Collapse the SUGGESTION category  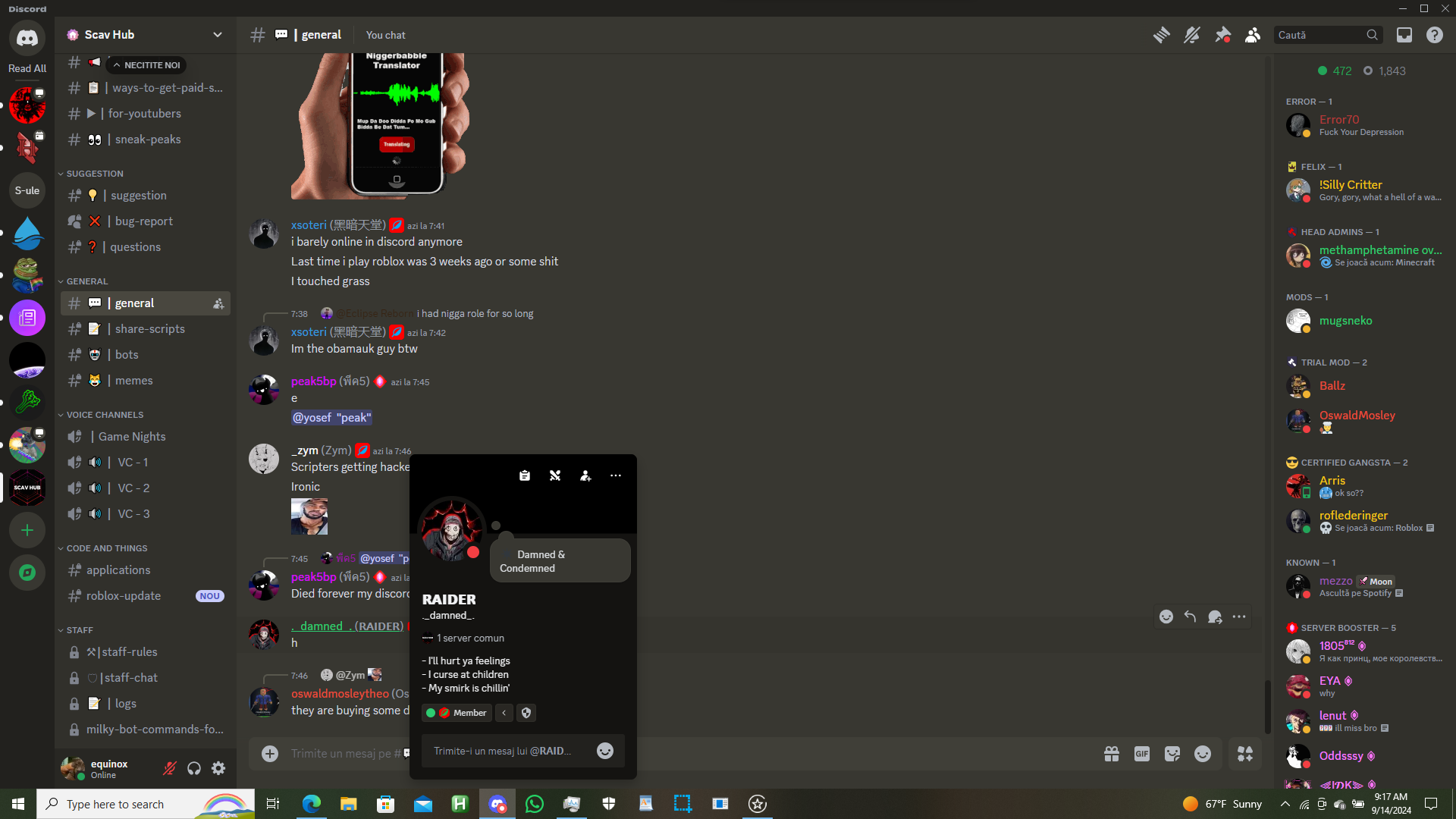point(94,174)
